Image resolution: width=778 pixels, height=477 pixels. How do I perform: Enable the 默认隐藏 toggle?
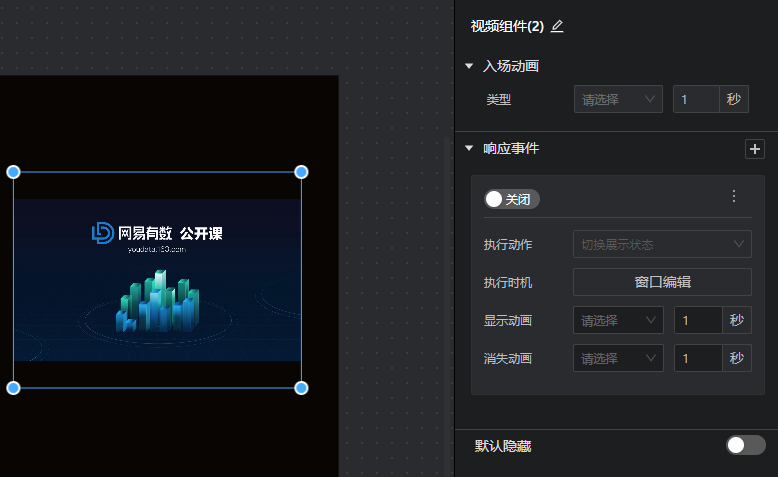tap(745, 445)
